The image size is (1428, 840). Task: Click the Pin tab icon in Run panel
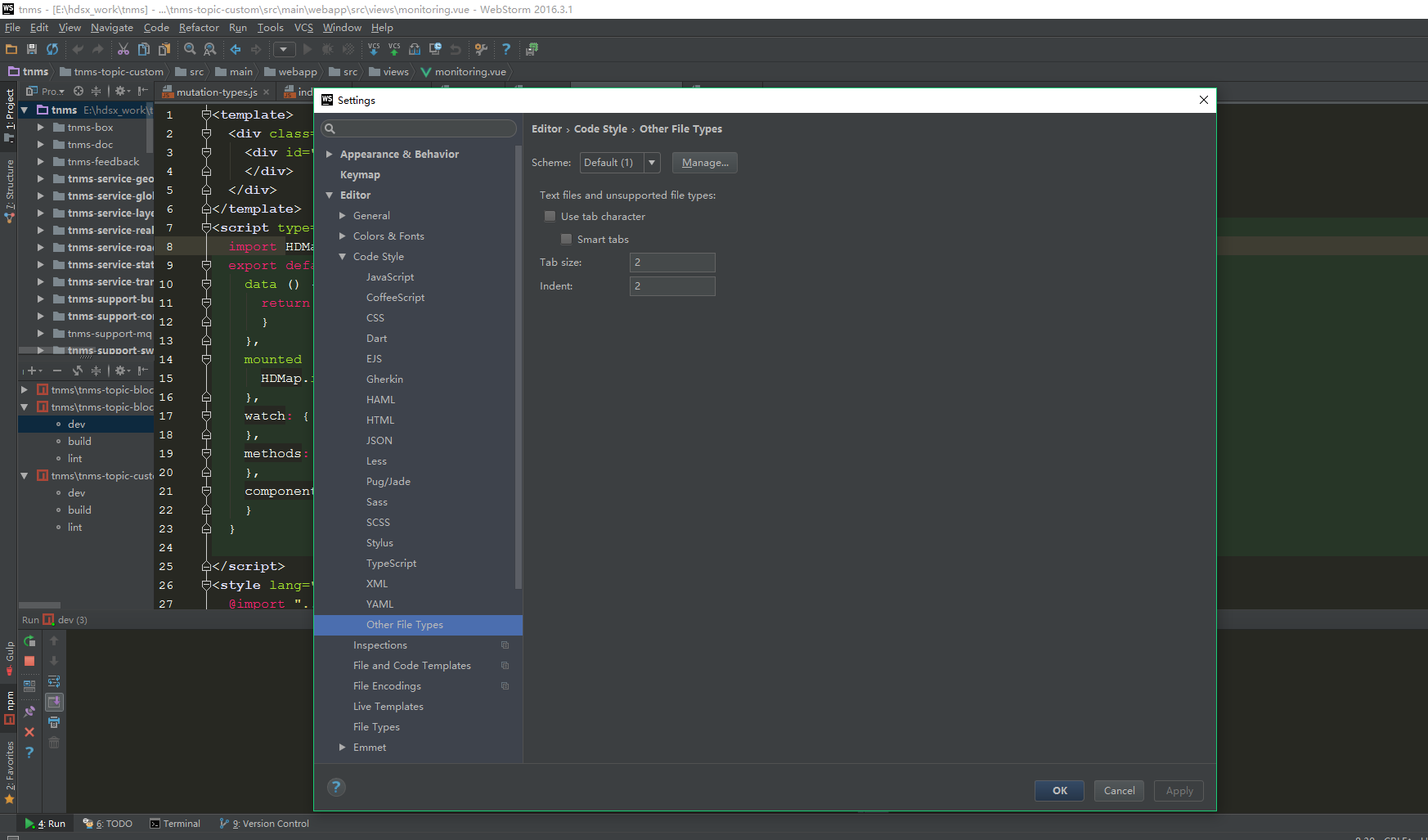coord(29,712)
